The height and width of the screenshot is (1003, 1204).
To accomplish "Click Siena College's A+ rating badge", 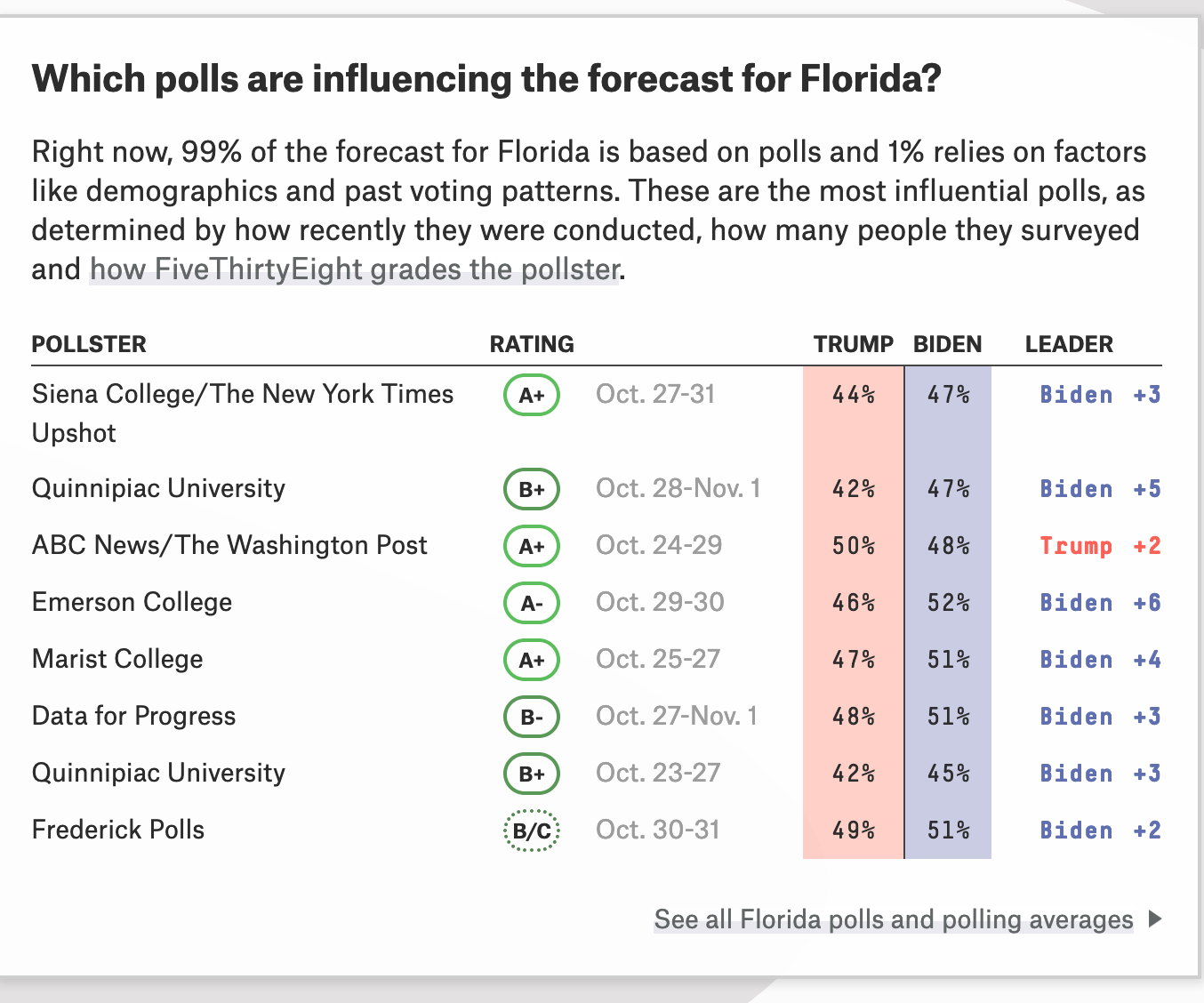I will point(532,395).
